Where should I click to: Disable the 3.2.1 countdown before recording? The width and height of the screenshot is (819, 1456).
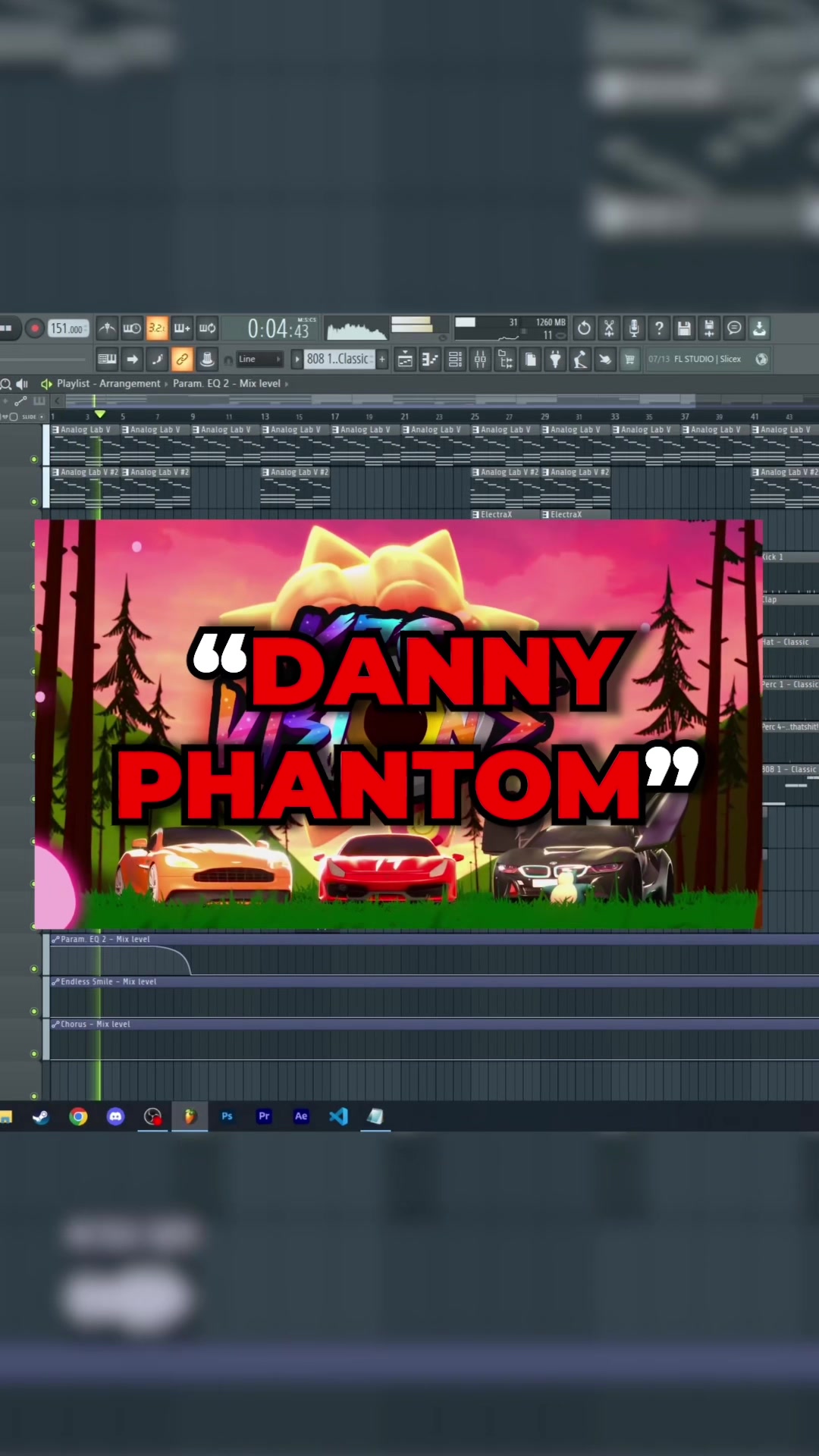(157, 328)
